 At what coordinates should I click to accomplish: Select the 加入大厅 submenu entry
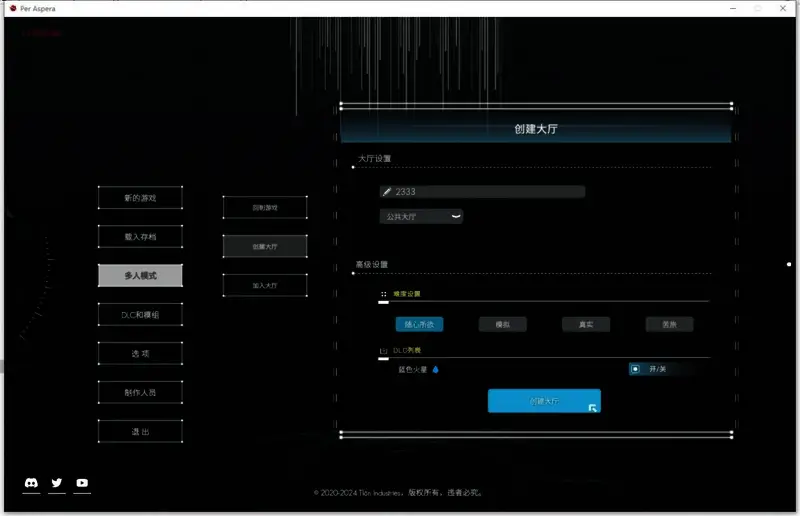pyautogui.click(x=265, y=285)
